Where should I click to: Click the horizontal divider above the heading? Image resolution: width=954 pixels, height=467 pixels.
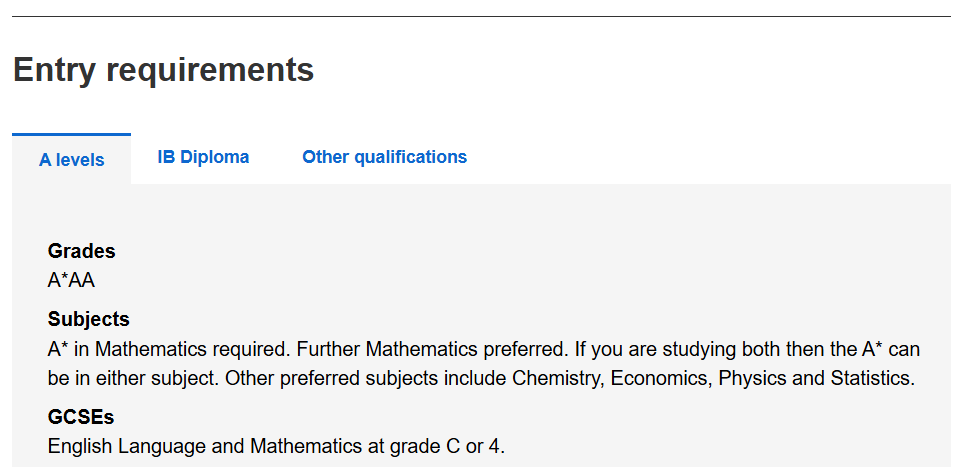click(481, 16)
